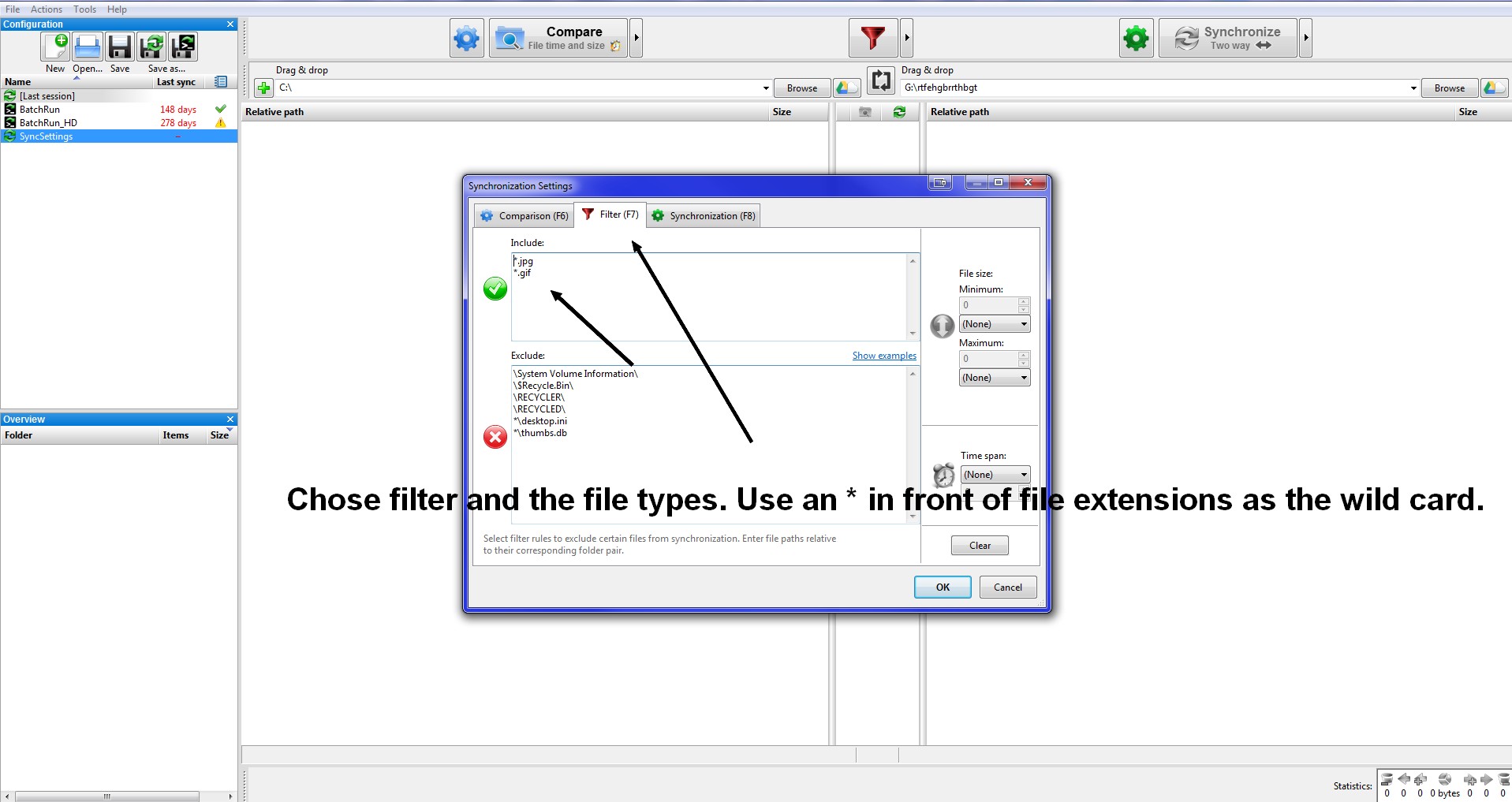Open synchronization settings green gear
The width and height of the screenshot is (1512, 802).
point(1136,38)
